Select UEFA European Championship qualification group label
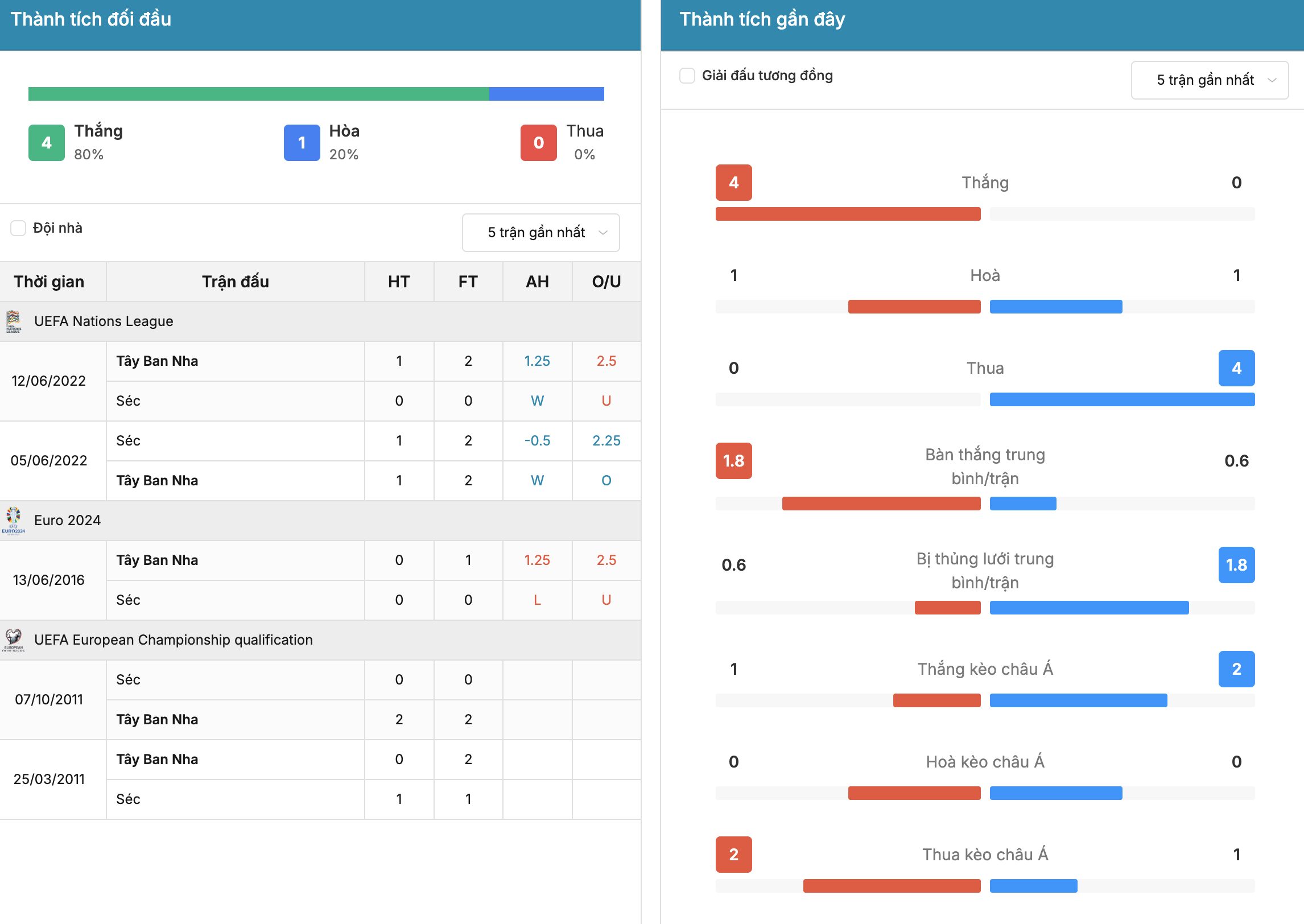 tap(174, 640)
